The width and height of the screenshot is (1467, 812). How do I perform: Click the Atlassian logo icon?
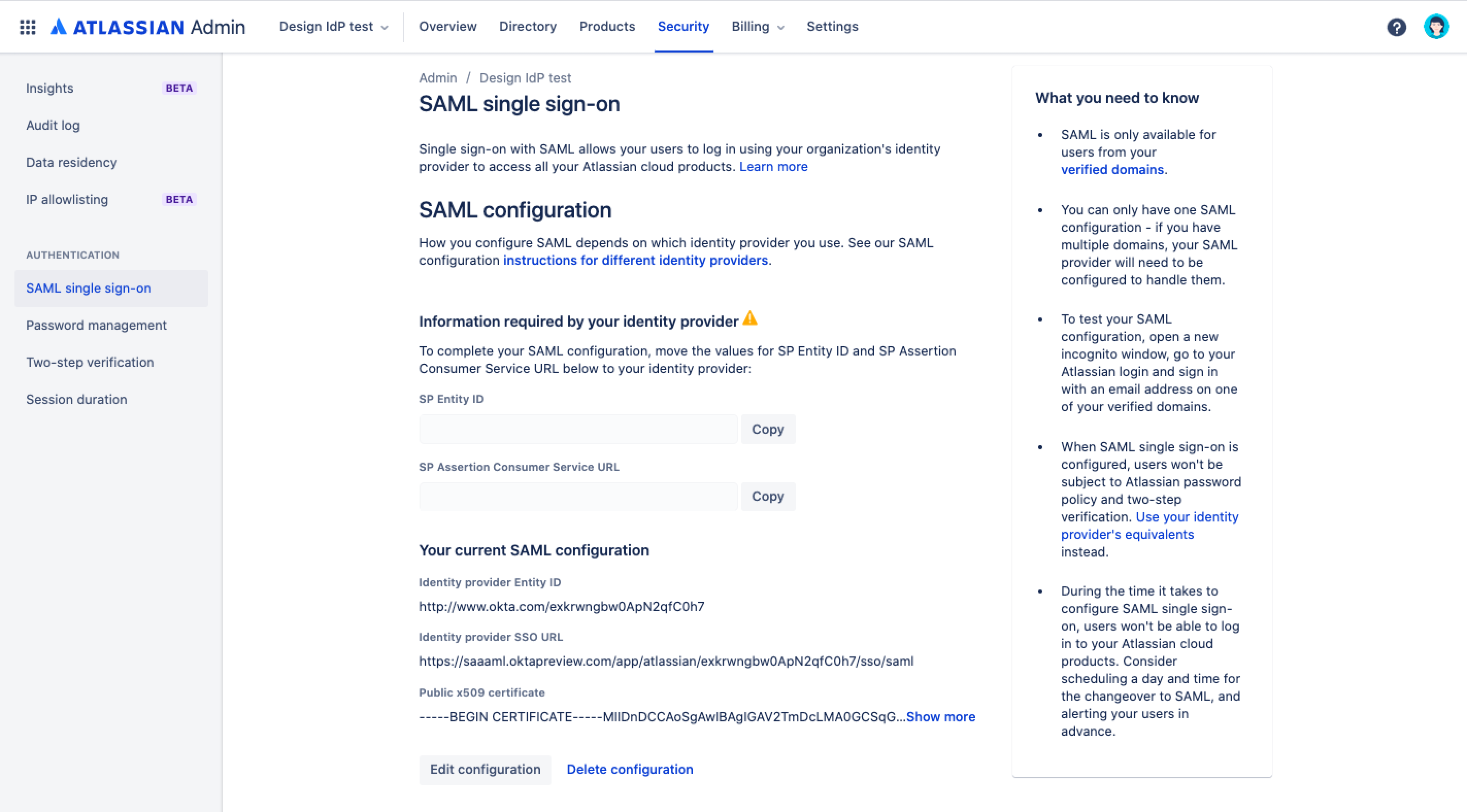click(61, 26)
